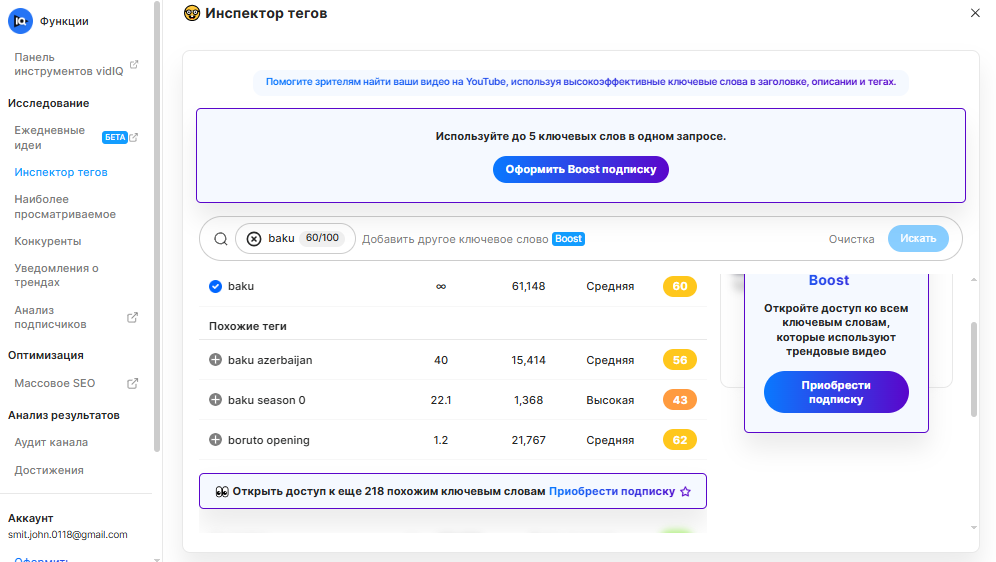Uncheck the selected baku keyword

[215, 286]
